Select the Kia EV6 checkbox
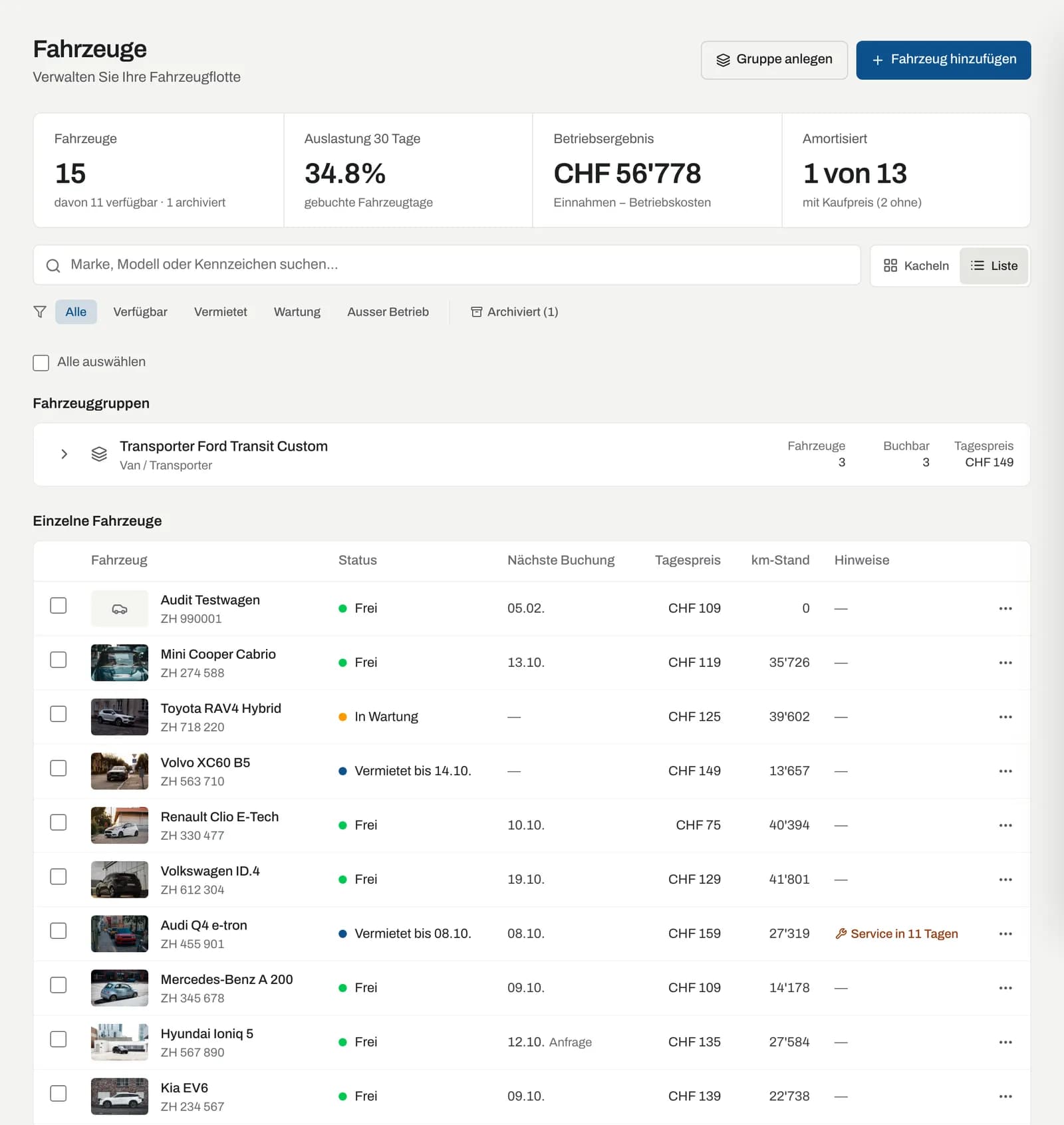 click(59, 1093)
